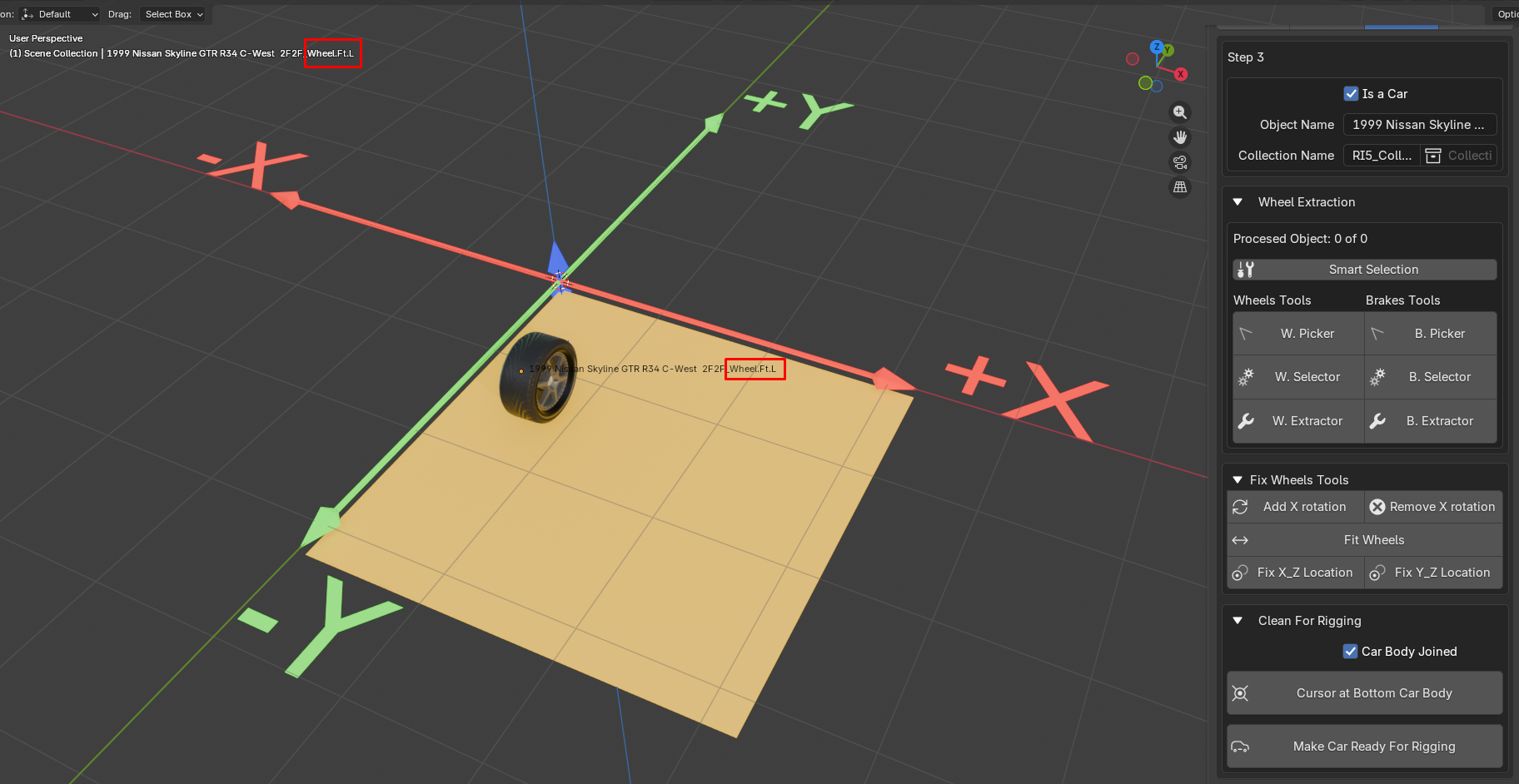Toggle the Car Body Joined checkbox
1519x784 pixels.
click(1351, 652)
